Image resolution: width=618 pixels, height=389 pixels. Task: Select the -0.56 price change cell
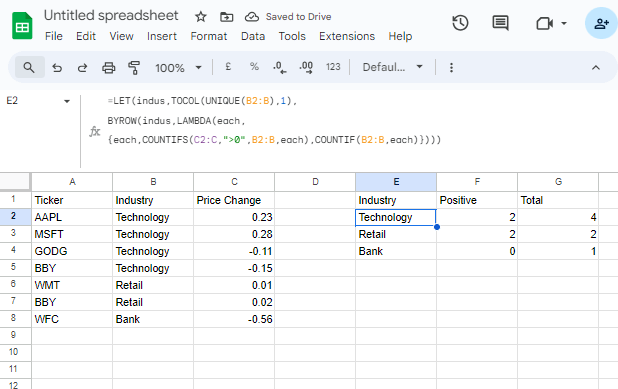point(234,319)
